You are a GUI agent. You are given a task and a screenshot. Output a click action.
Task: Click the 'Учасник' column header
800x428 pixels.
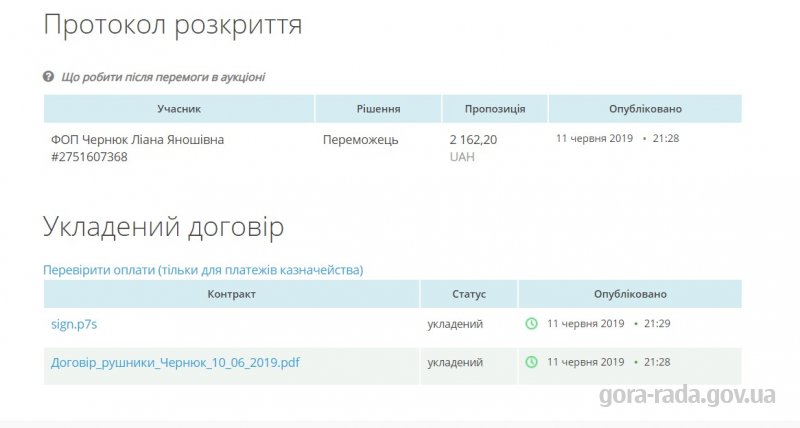(x=179, y=109)
